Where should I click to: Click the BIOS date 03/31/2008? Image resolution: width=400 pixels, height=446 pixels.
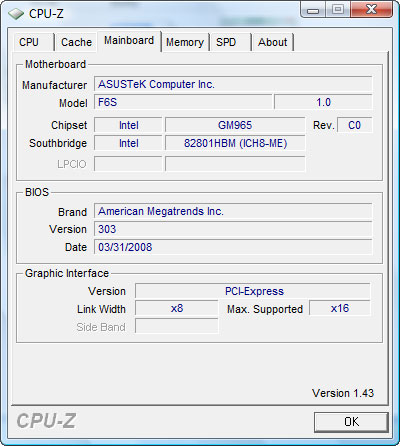(x=233, y=247)
